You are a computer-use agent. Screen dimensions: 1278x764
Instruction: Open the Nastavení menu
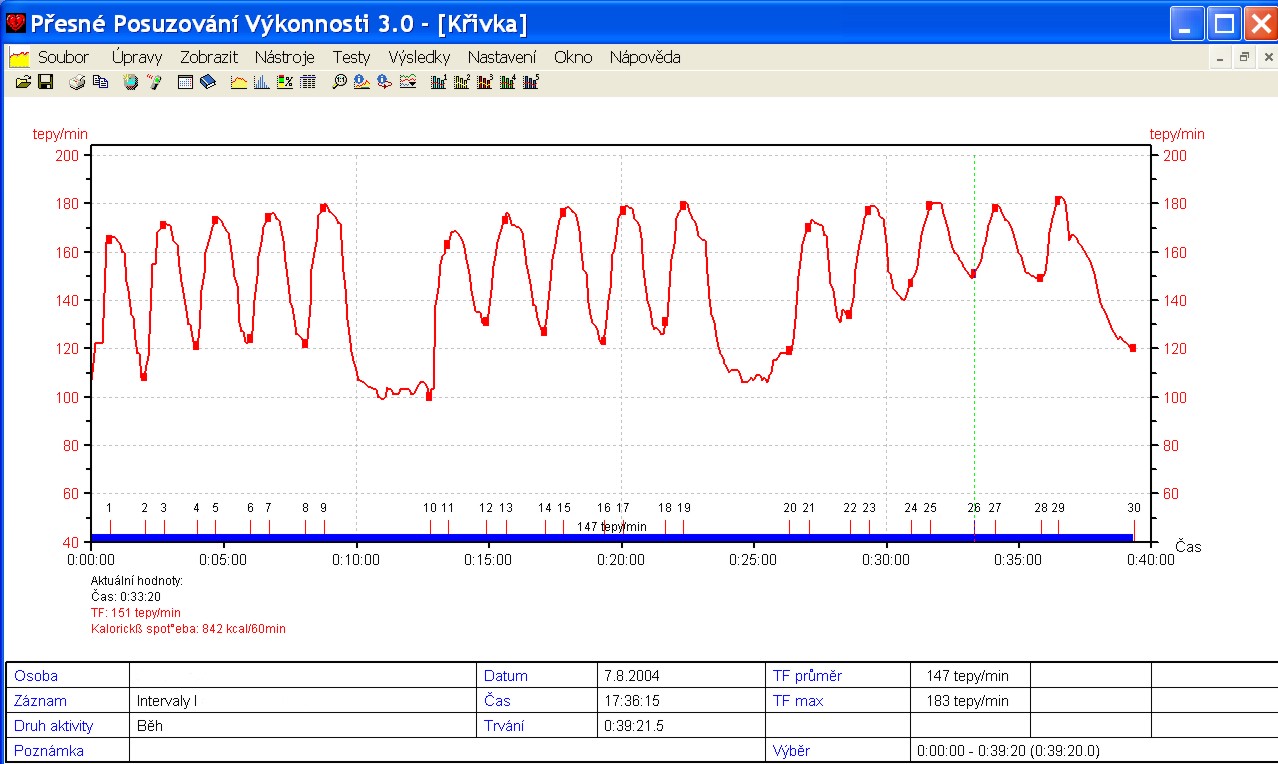tap(502, 58)
